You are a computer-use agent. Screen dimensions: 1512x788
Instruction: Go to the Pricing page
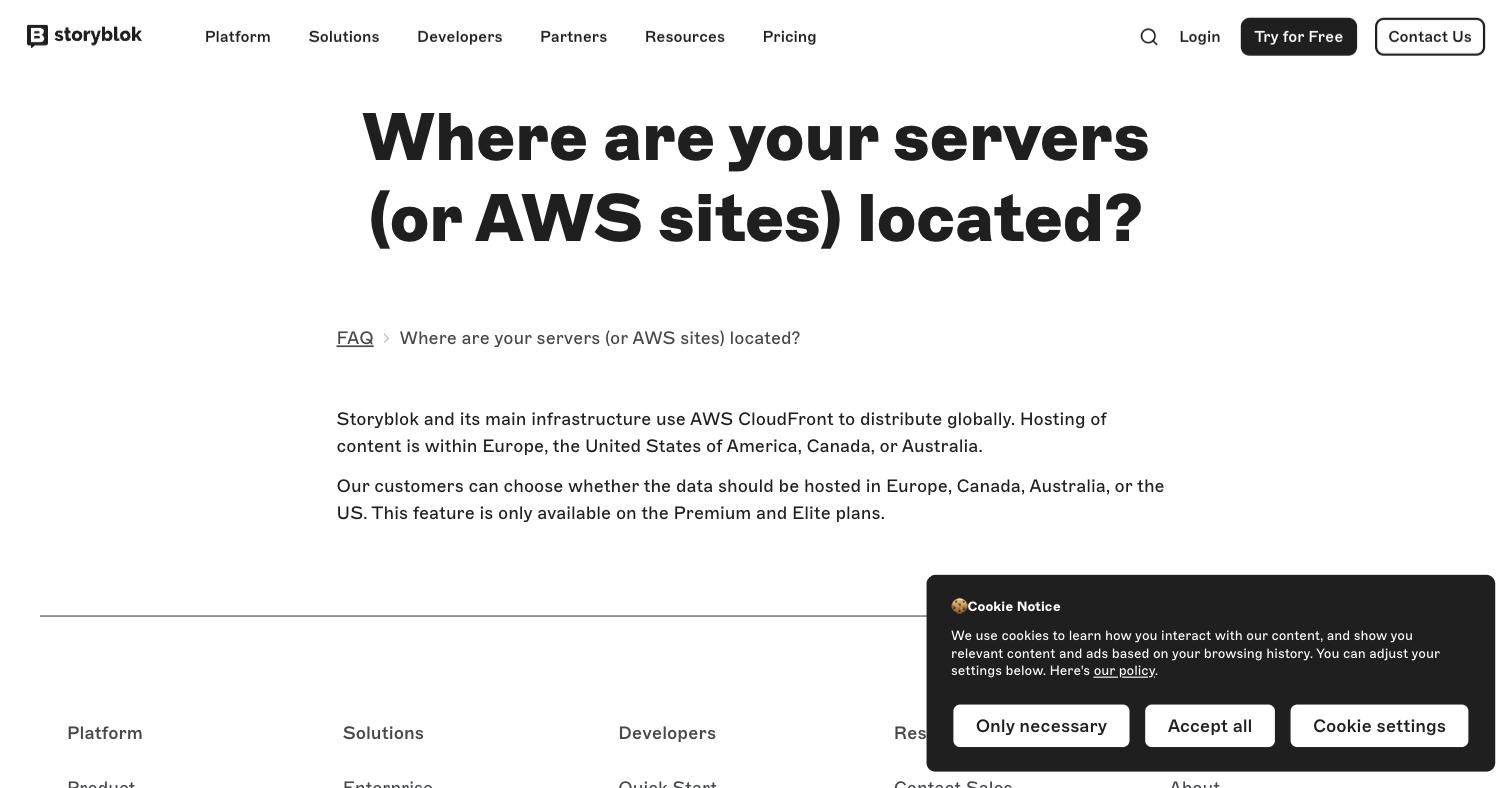tap(790, 37)
